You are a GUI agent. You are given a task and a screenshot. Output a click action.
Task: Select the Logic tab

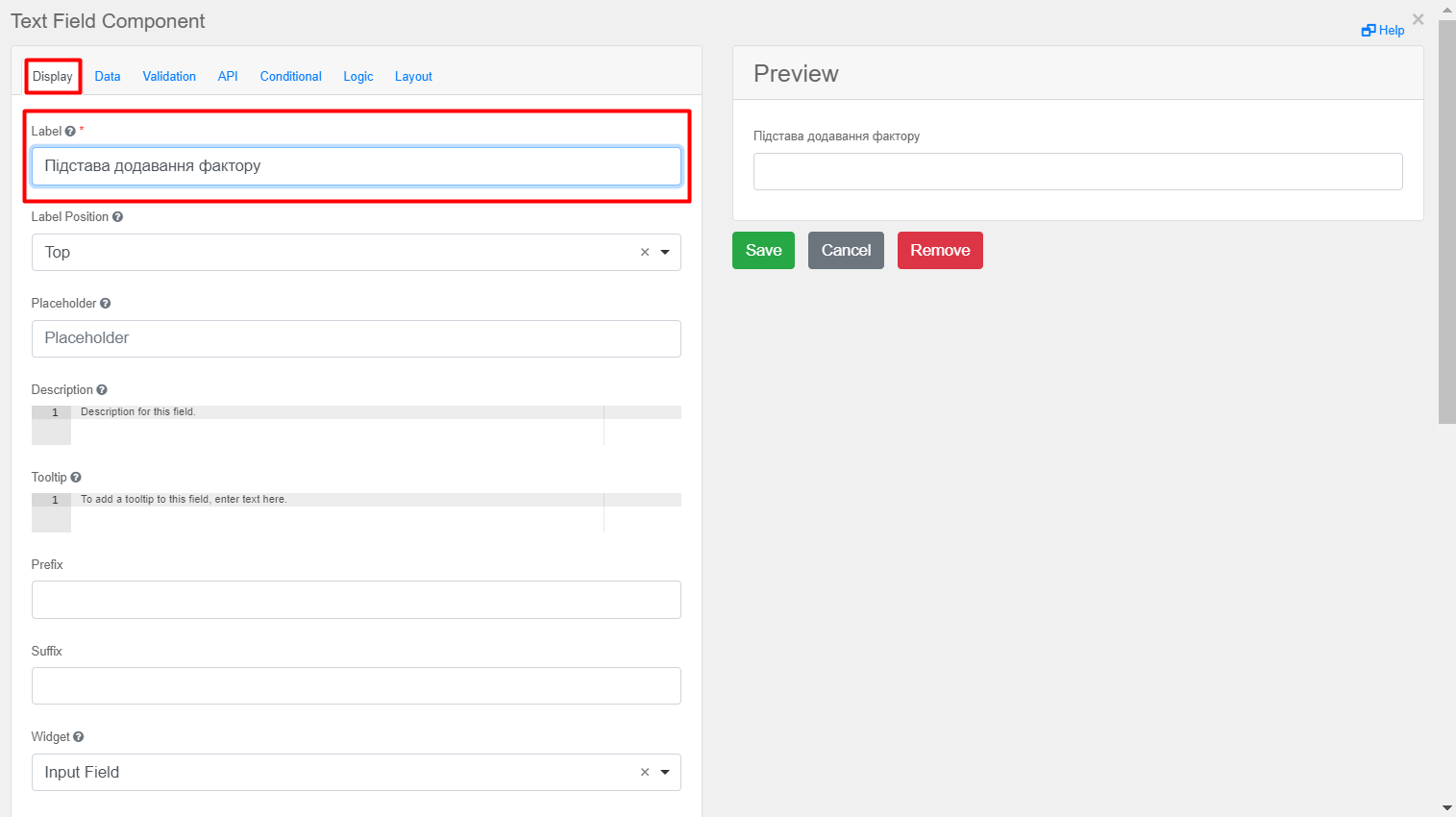point(358,77)
